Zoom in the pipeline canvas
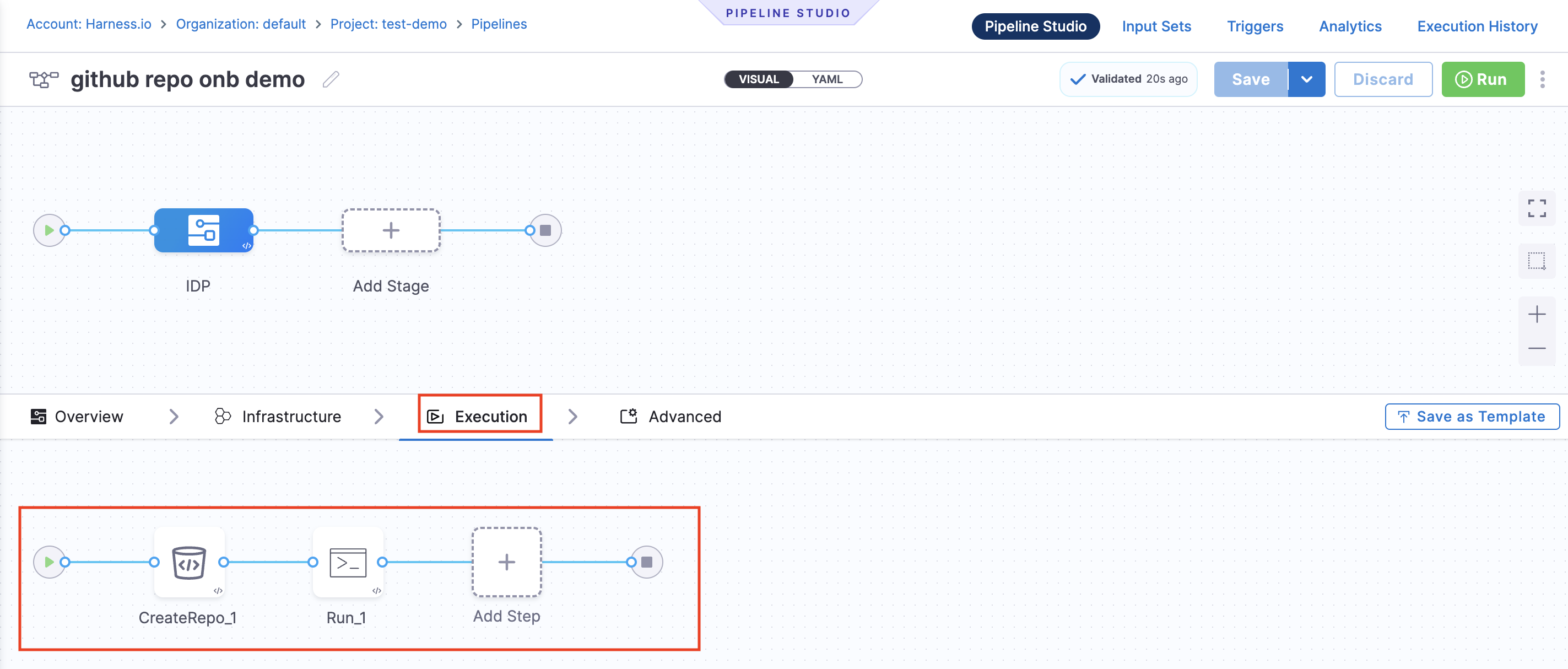The height and width of the screenshot is (669, 1568). click(1537, 314)
